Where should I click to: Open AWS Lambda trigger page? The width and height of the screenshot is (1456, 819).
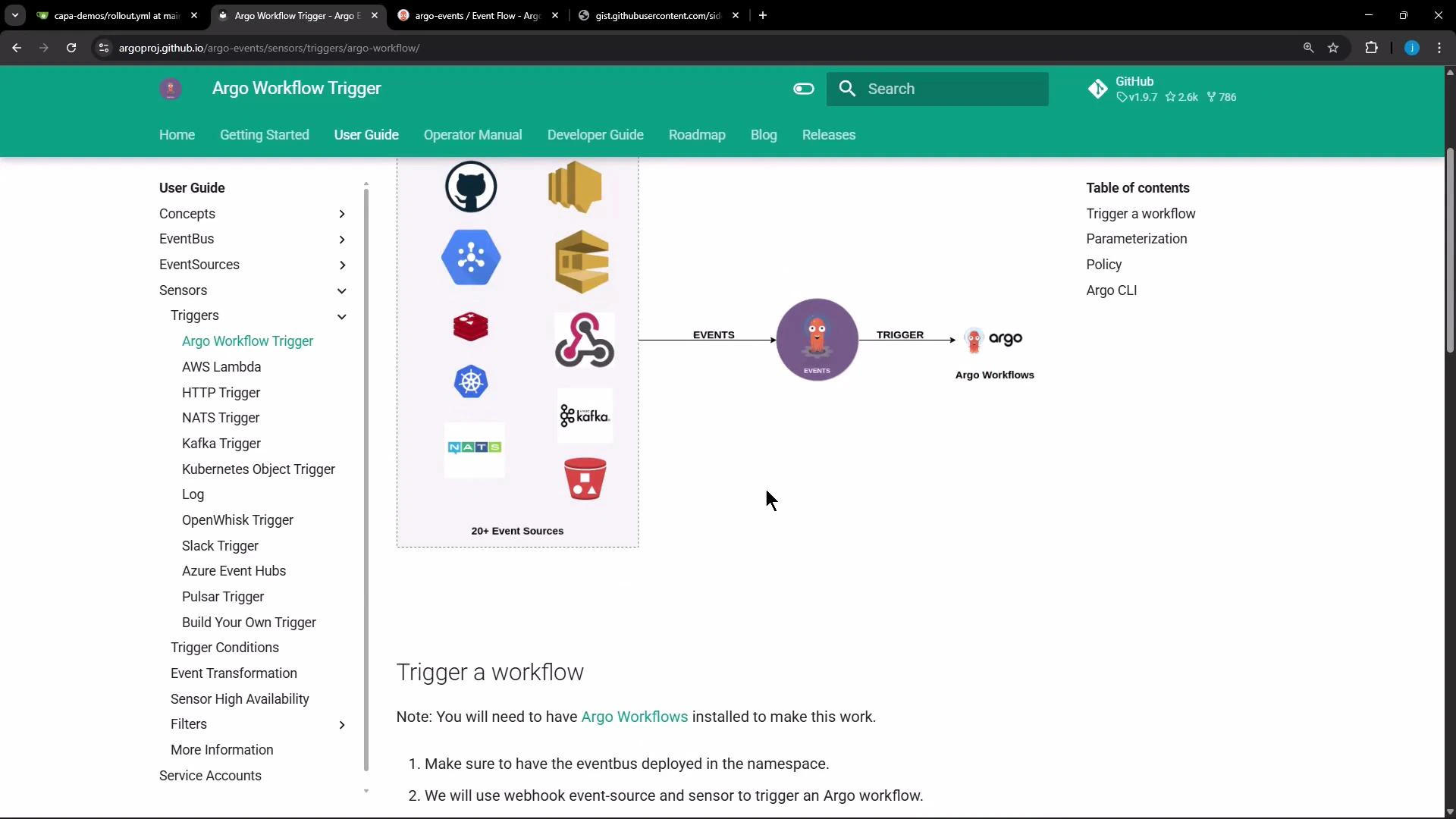221,367
